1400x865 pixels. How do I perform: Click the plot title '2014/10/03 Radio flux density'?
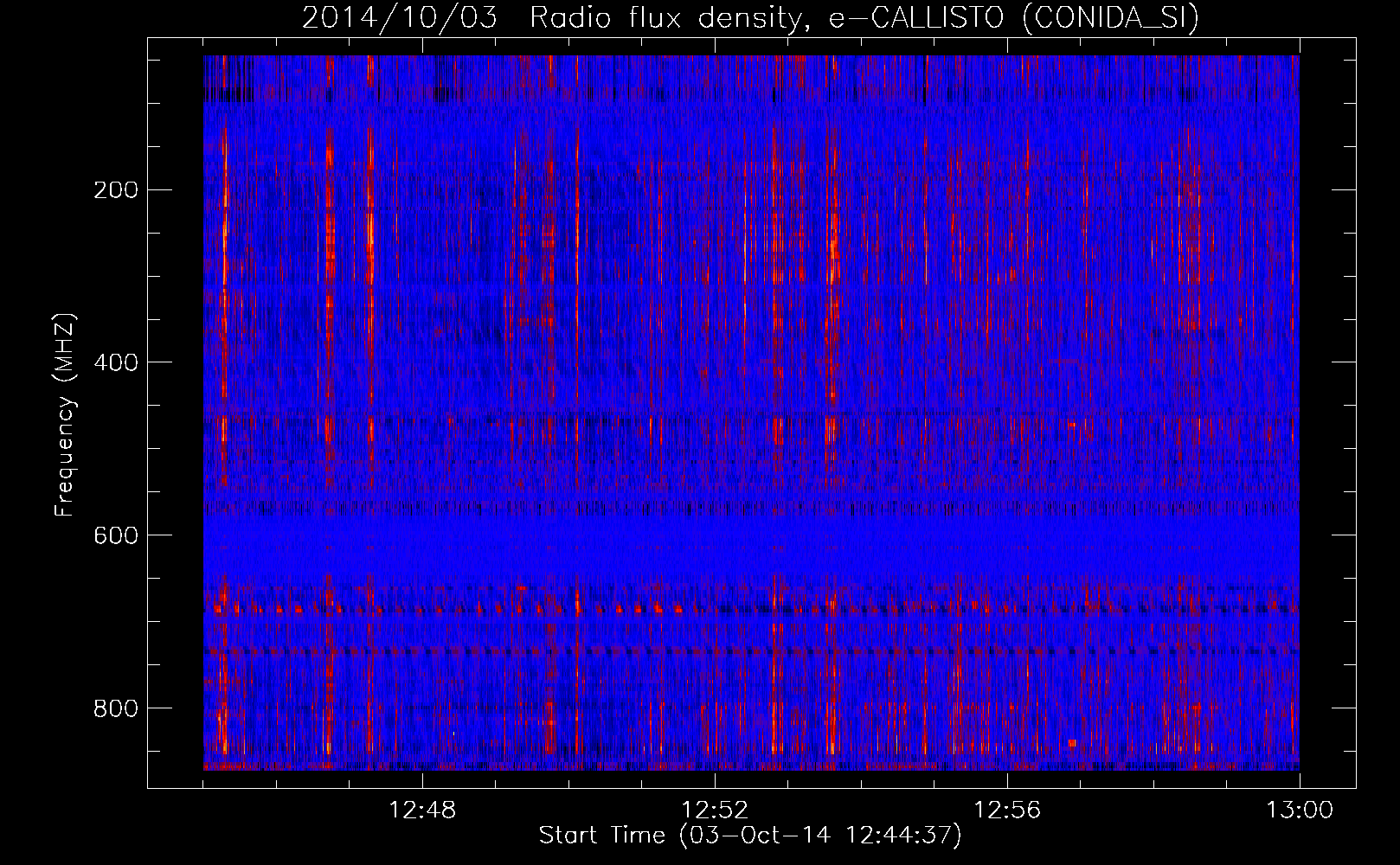coord(557,18)
